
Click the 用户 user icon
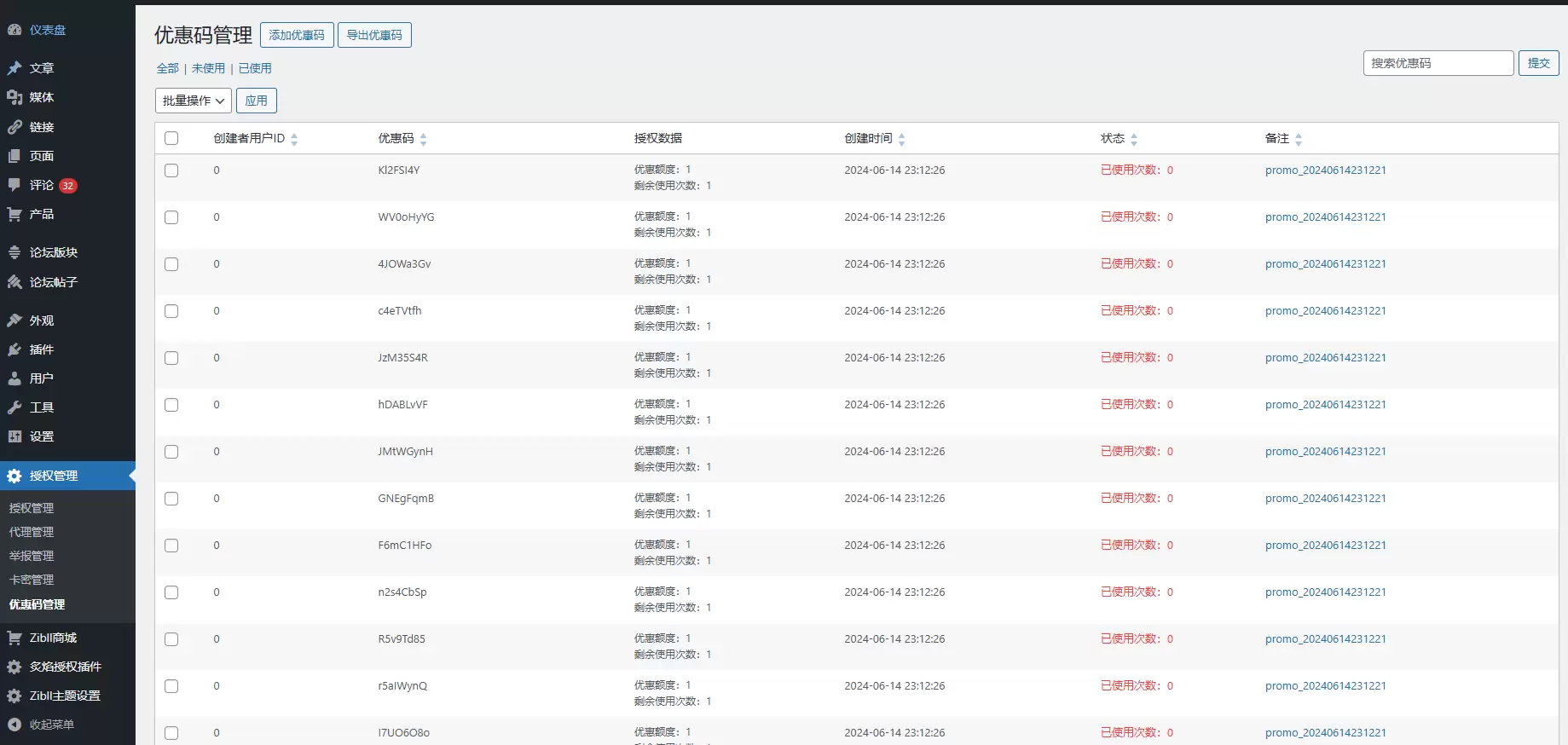click(14, 378)
